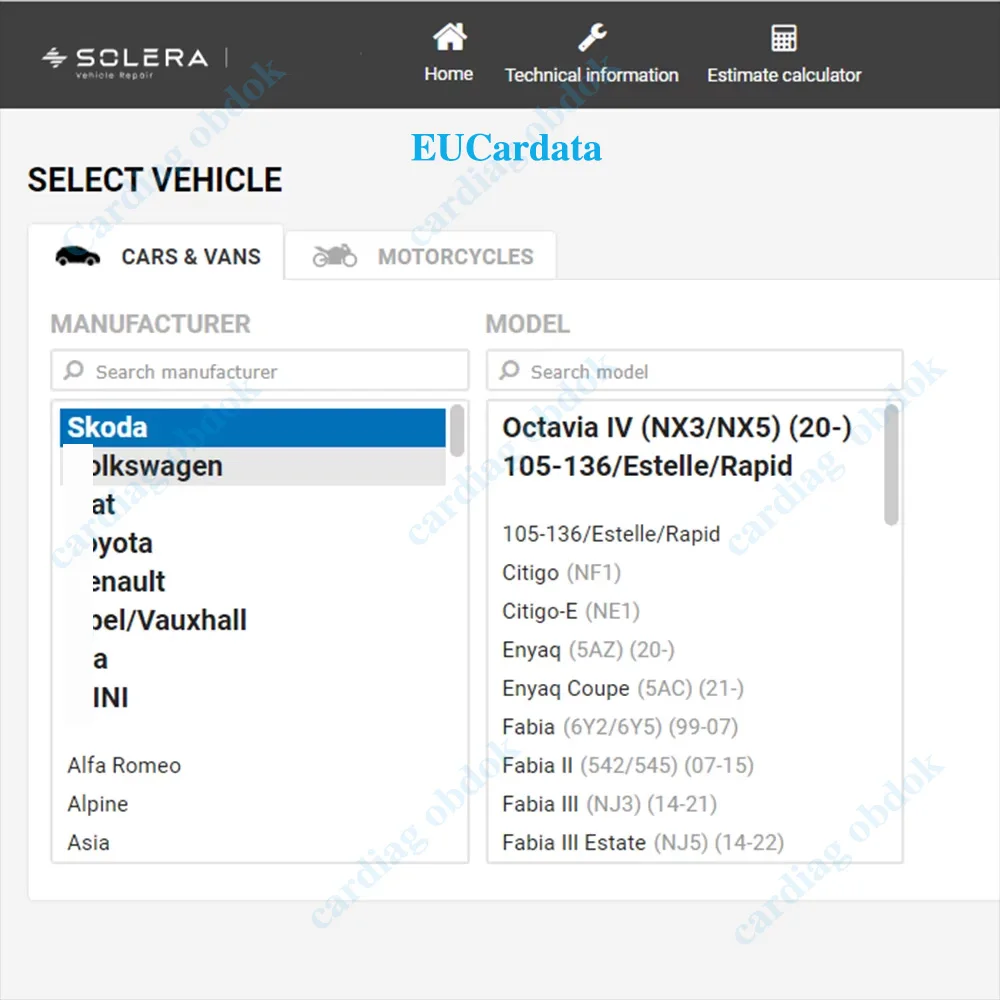The image size is (1000, 1000).
Task: Select Fabia III (NJ3) (14-21) model
Action: [610, 804]
